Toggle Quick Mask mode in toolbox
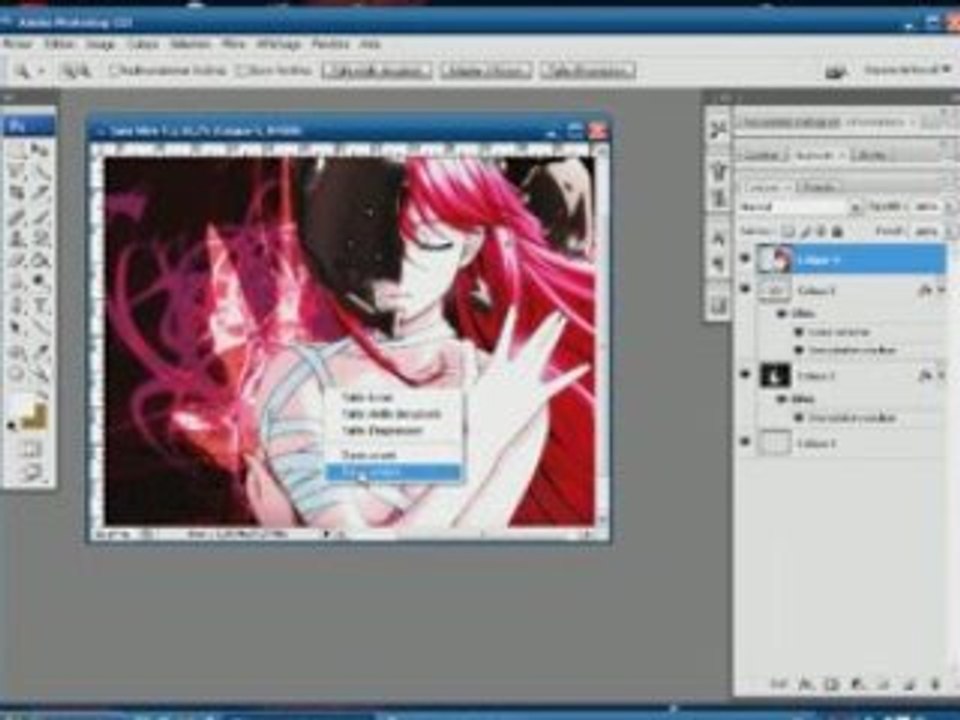 29,450
